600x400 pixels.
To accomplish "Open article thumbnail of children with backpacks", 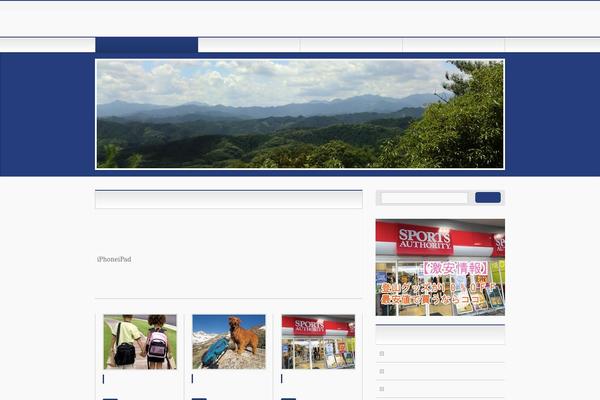I will (x=140, y=342).
